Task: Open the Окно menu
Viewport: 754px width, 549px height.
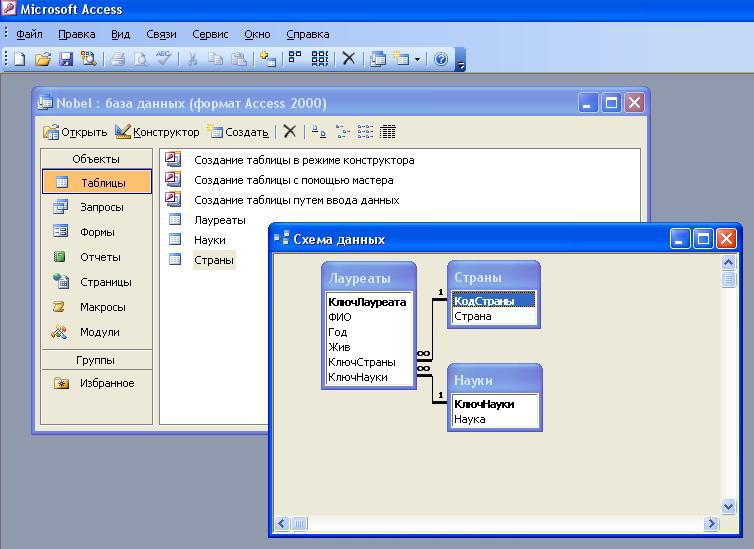Action: (257, 34)
